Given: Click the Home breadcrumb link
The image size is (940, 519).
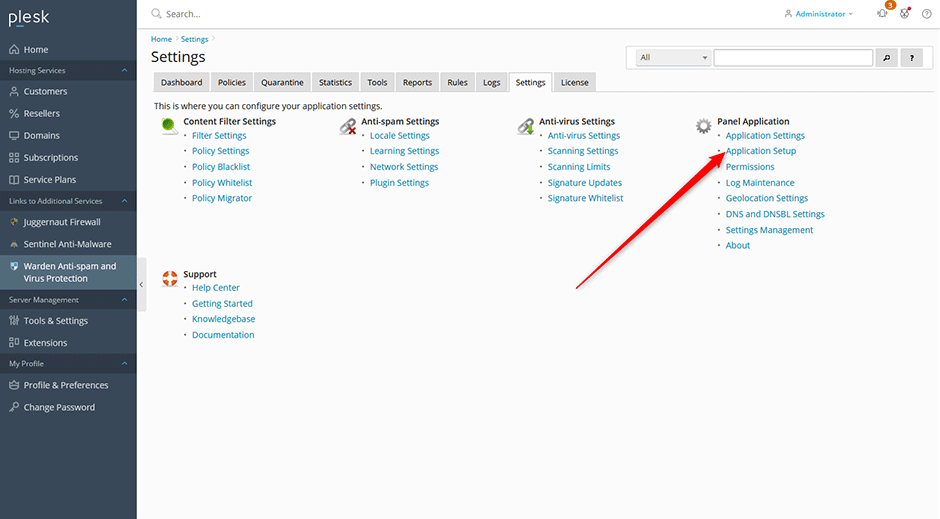Looking at the screenshot, I should pos(161,39).
